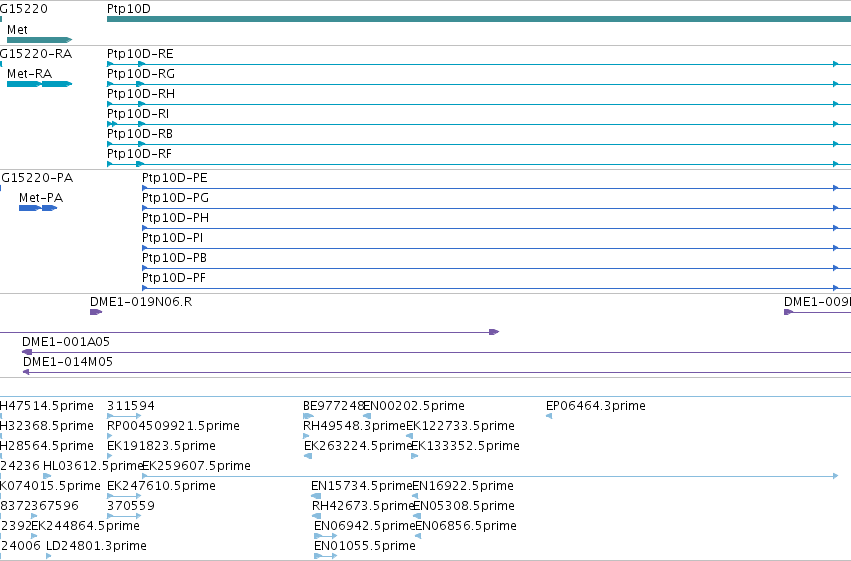Select the Ptp10D-RB transcript label
851x561 pixels.
pos(139,134)
